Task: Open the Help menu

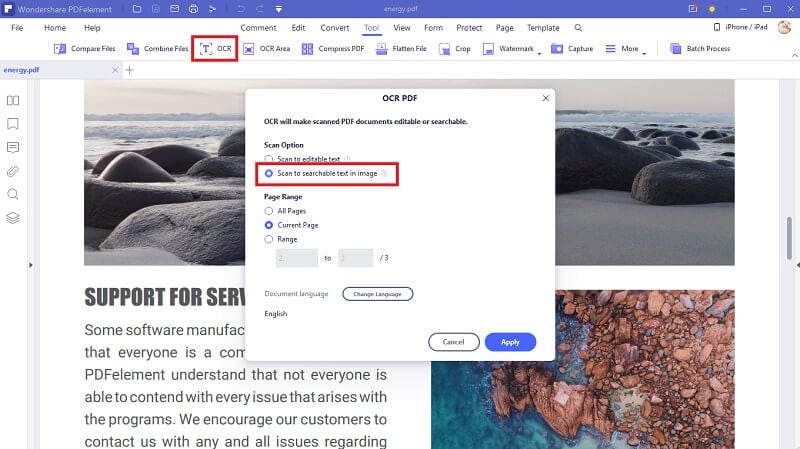Action: coord(92,28)
